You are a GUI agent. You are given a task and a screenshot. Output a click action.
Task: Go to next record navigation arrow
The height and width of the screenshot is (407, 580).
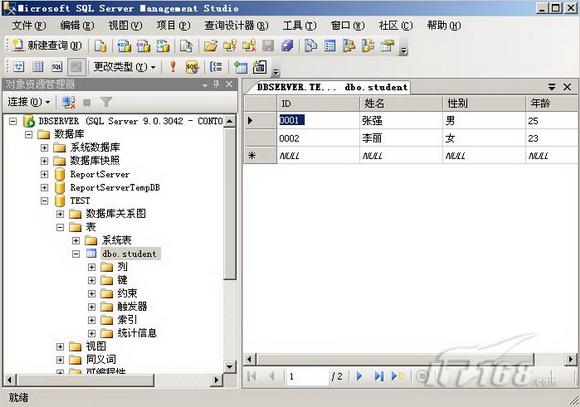[x=359, y=377]
